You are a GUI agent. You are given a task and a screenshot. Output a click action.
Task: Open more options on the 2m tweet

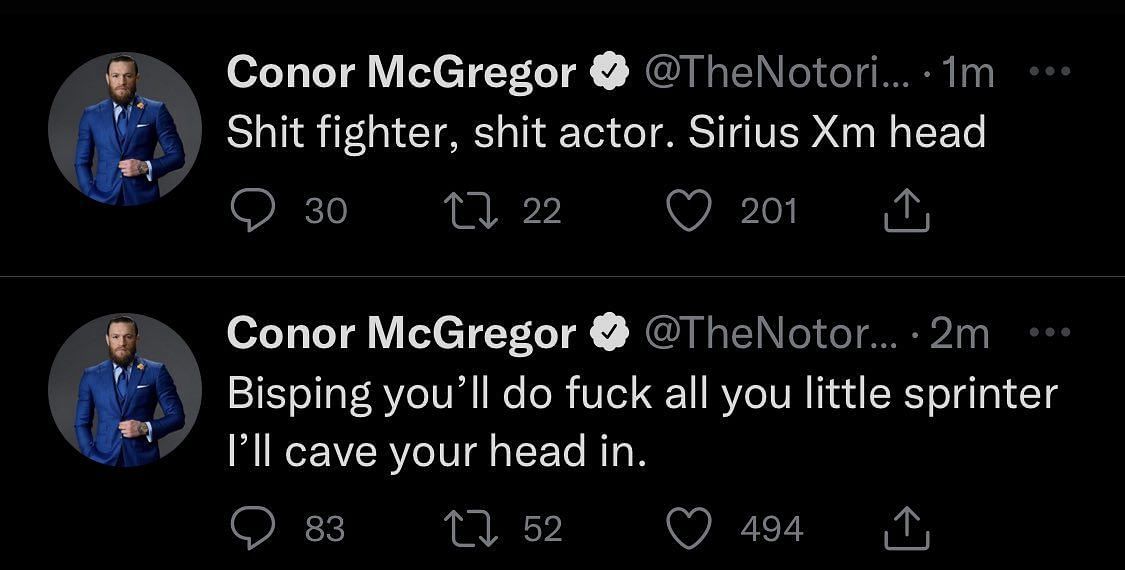tap(1049, 334)
